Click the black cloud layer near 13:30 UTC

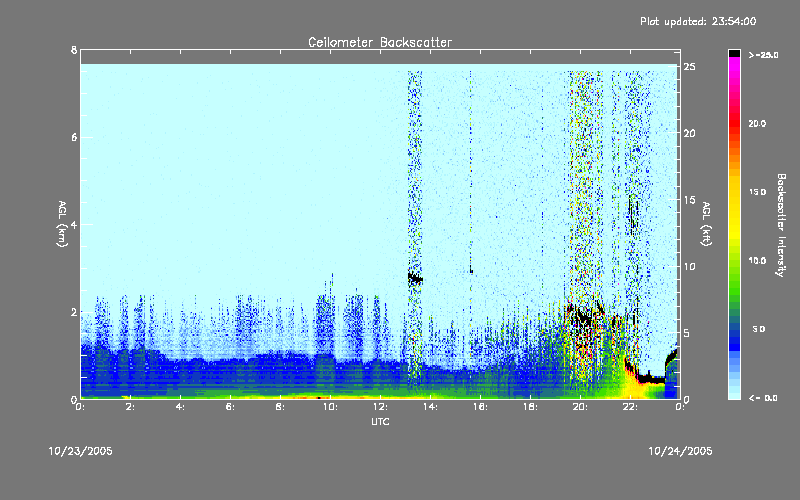click(415, 278)
